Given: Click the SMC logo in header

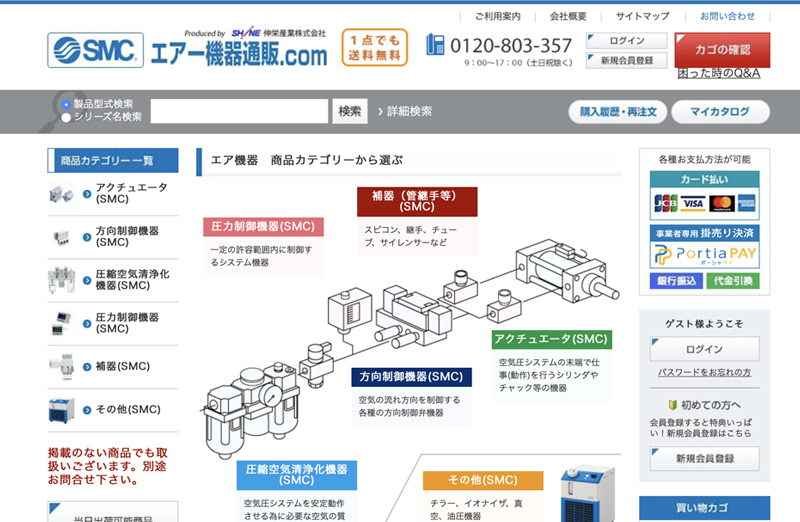Looking at the screenshot, I should tap(95, 50).
